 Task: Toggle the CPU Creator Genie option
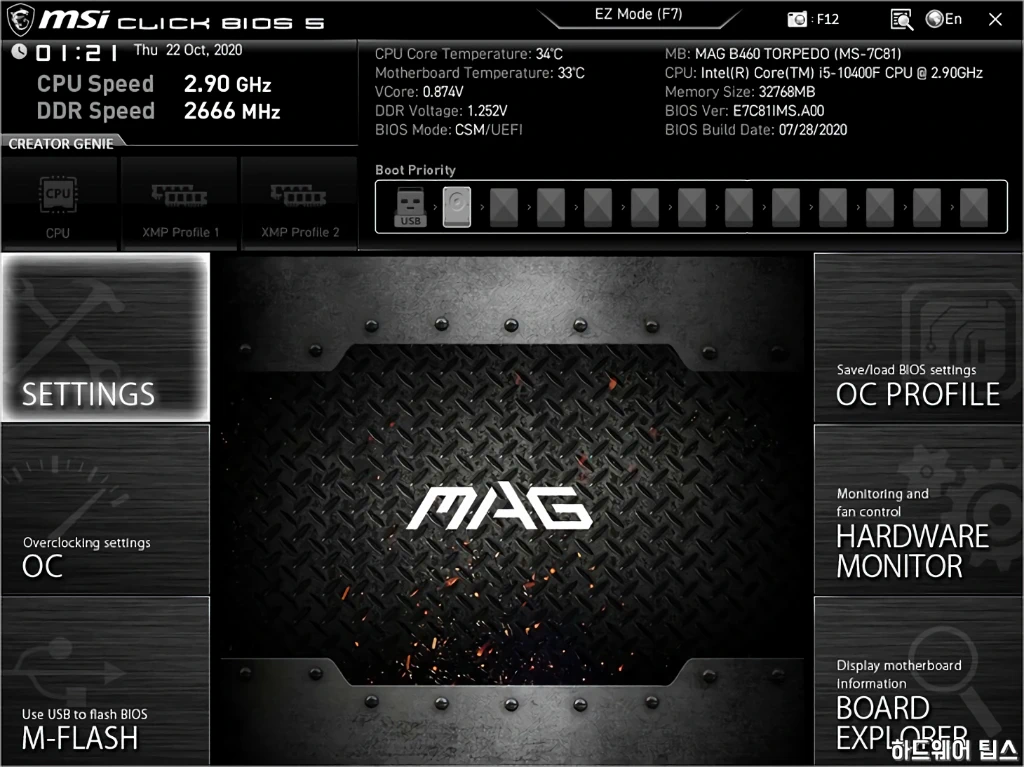tap(58, 204)
